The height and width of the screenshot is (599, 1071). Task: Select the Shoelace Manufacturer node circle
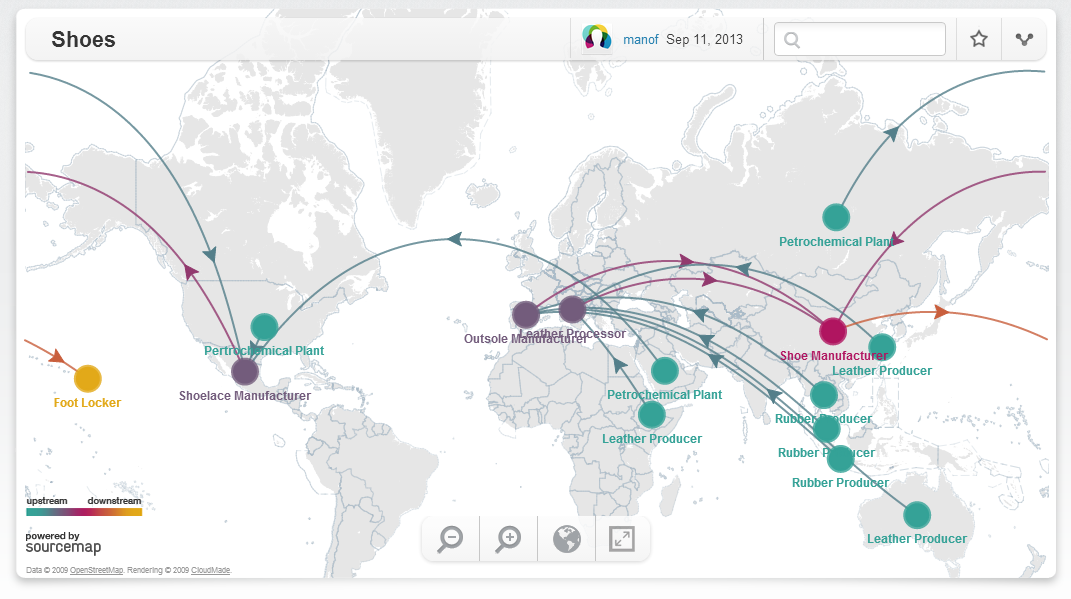point(245,372)
